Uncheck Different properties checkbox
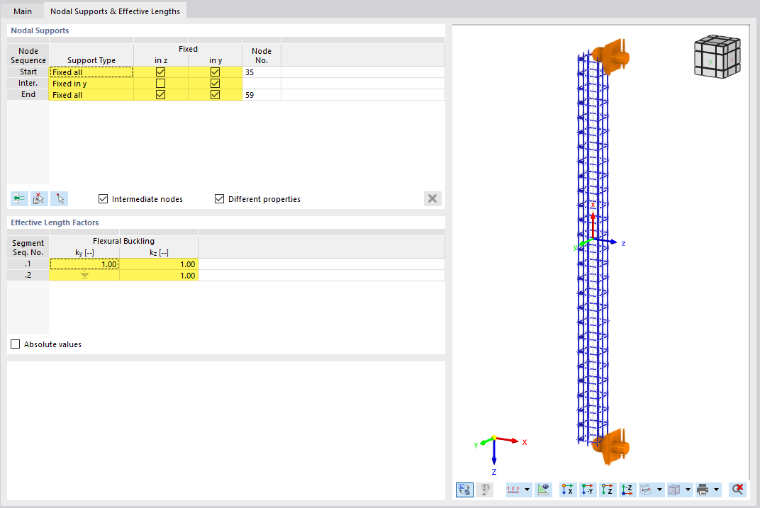The image size is (760, 508). click(220, 199)
